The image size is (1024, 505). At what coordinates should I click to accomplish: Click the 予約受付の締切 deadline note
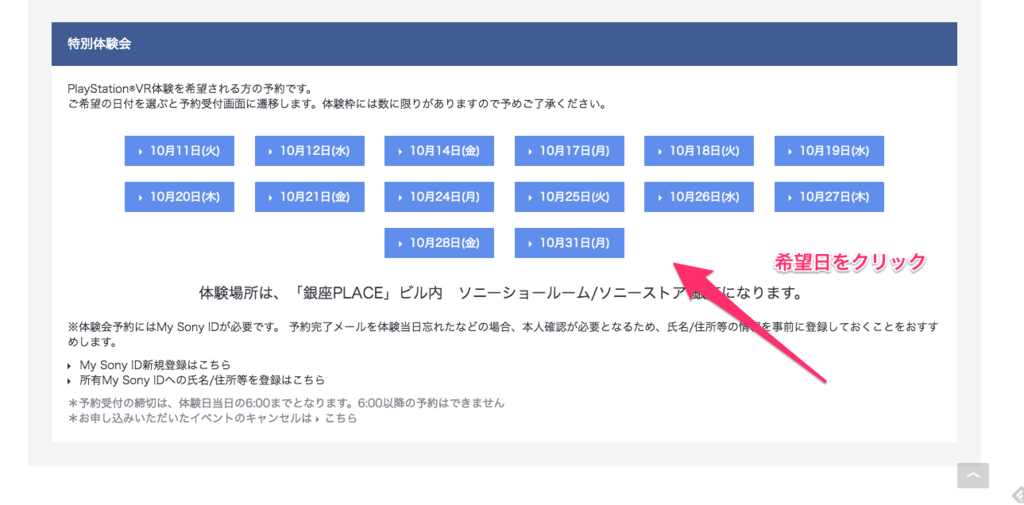point(286,403)
